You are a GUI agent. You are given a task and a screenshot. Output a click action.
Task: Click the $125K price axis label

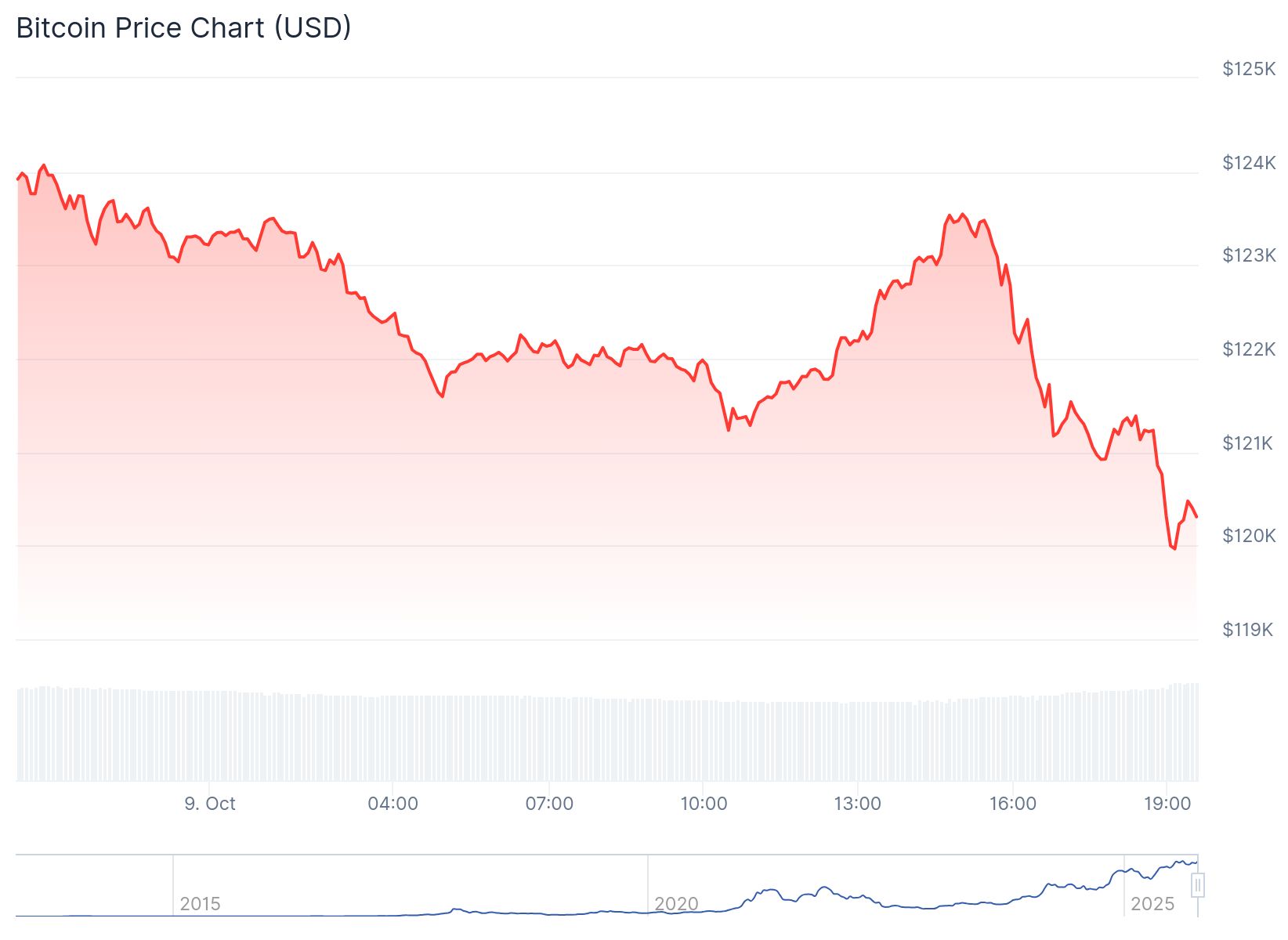tap(1249, 69)
